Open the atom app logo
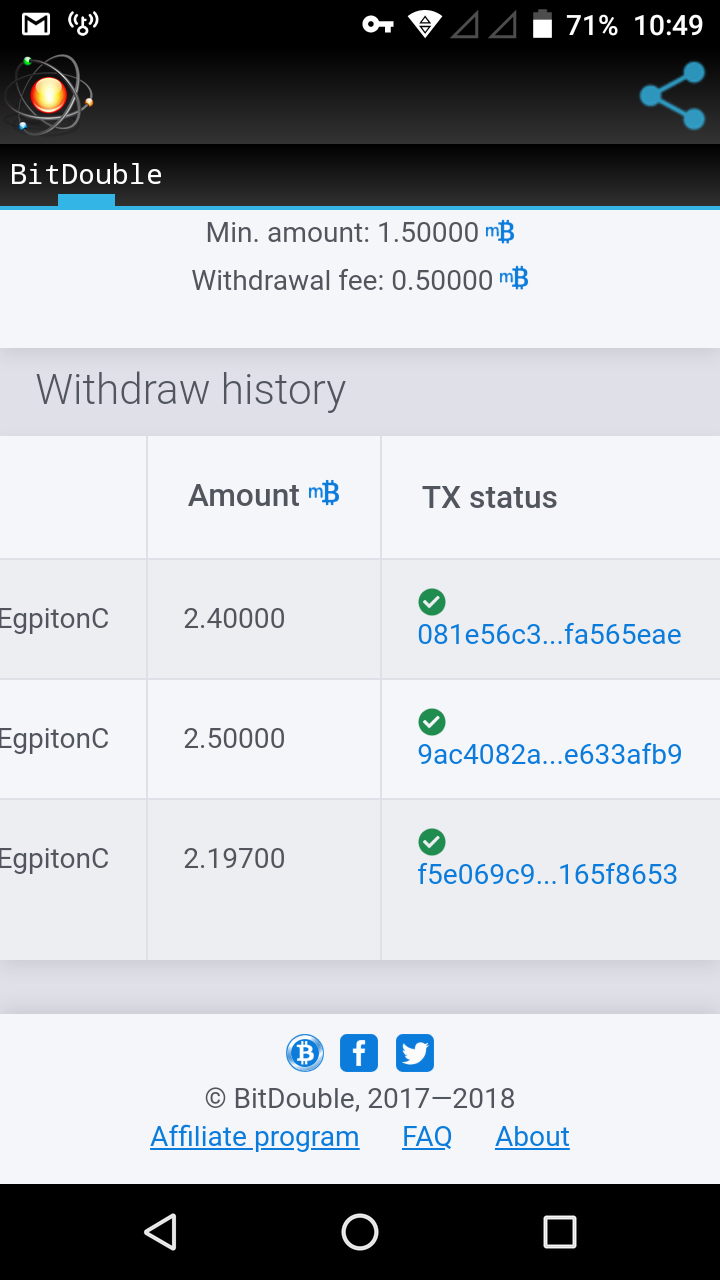 point(48,96)
